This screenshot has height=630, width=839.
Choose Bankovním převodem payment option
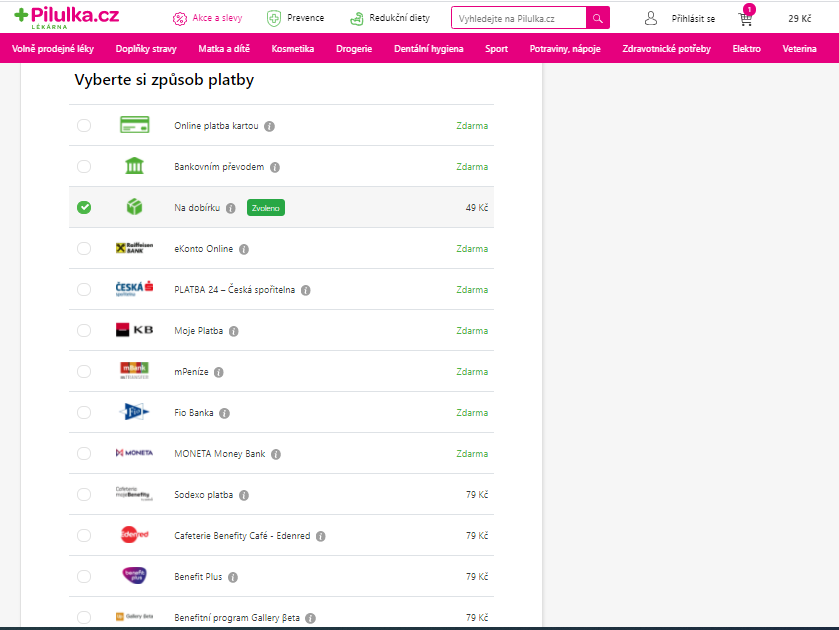[84, 167]
